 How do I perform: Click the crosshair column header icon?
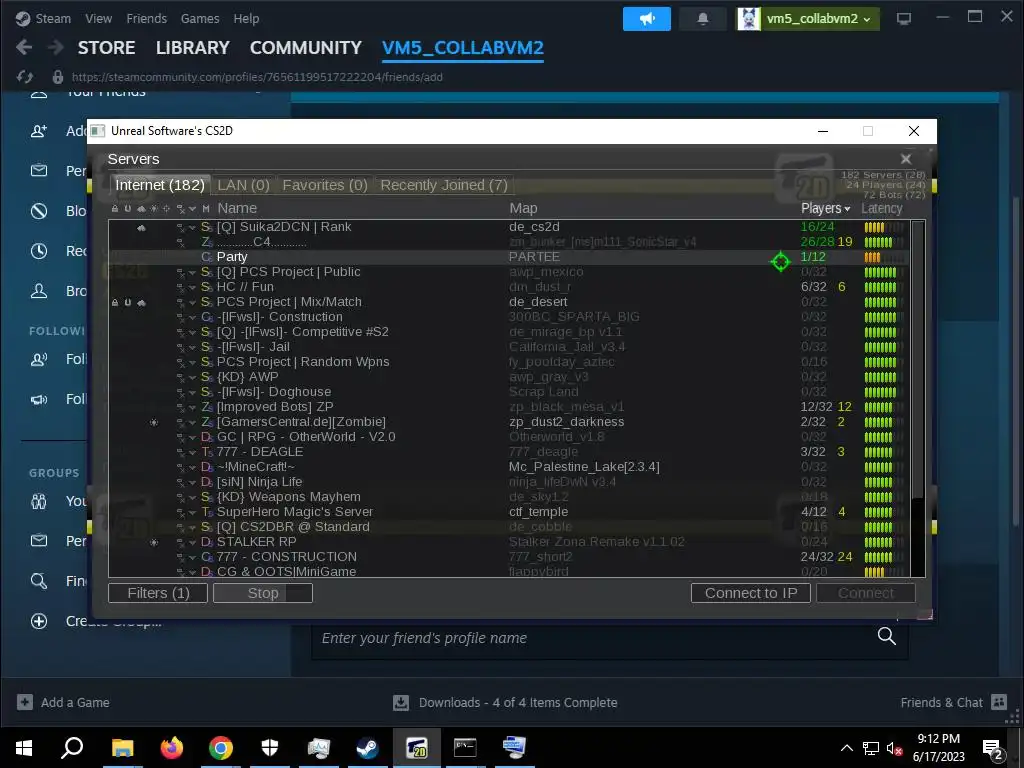click(x=167, y=209)
